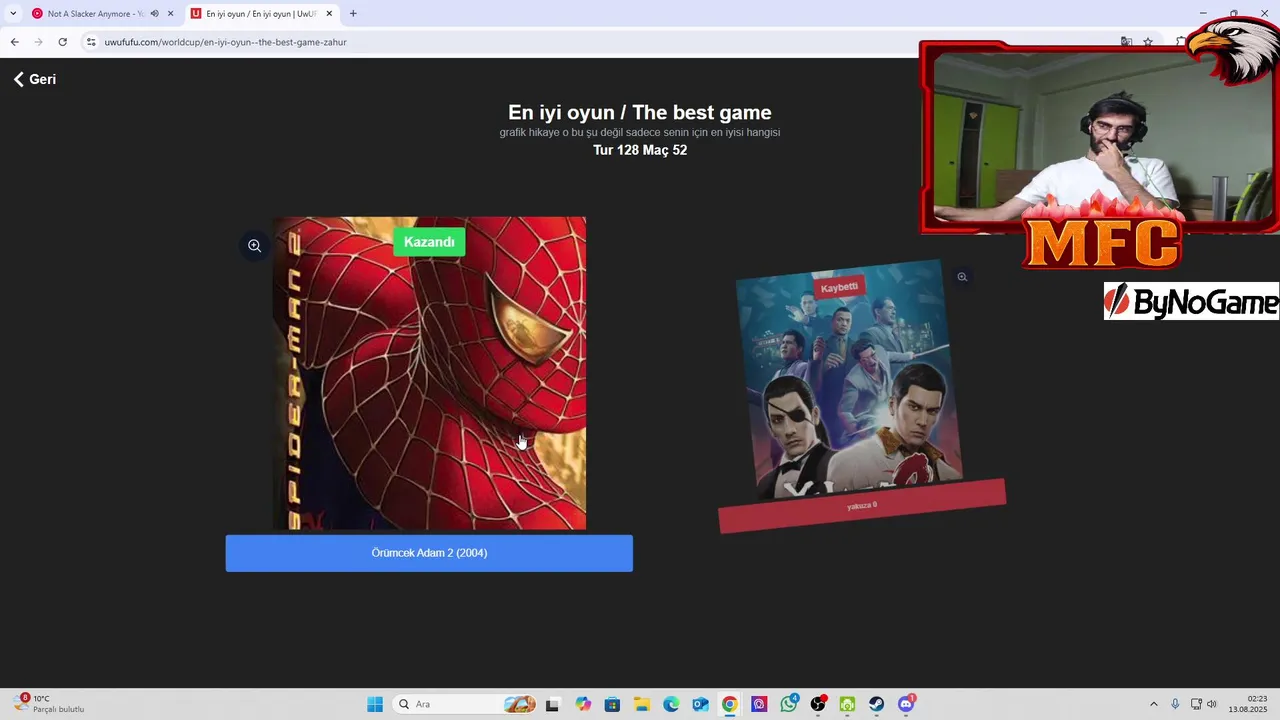1280x720 pixels.
Task: Open network settings tray icon
Action: click(x=1196, y=704)
